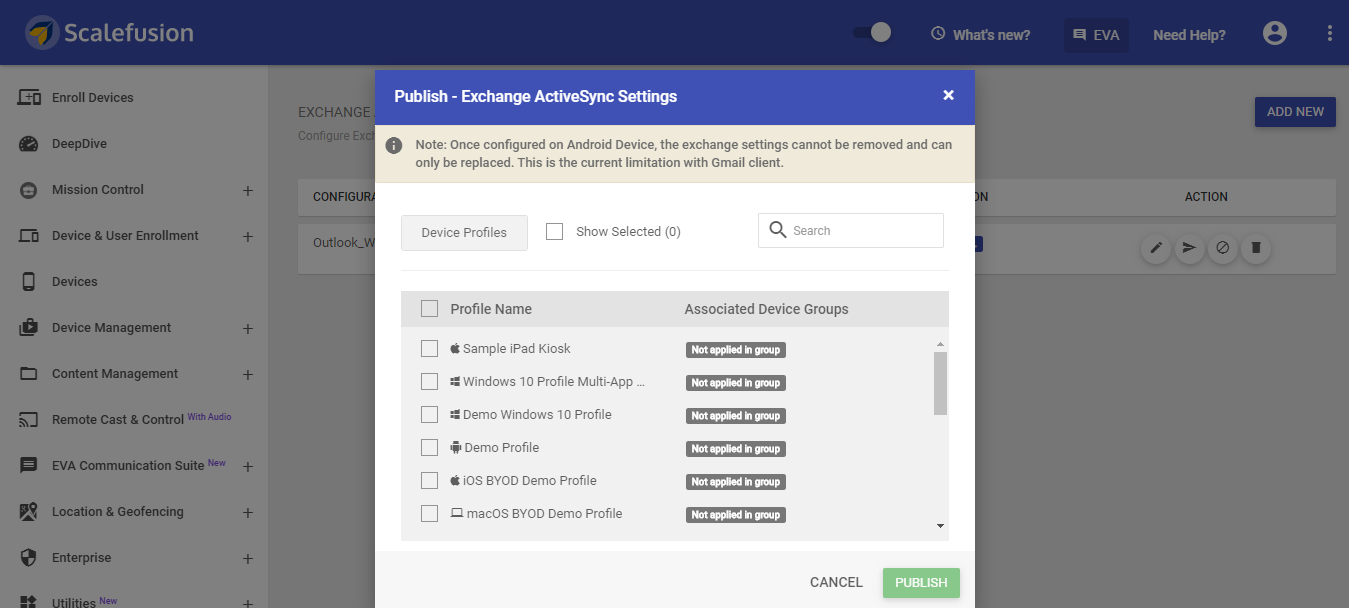Click the DeepDive gauge icon

(29, 144)
